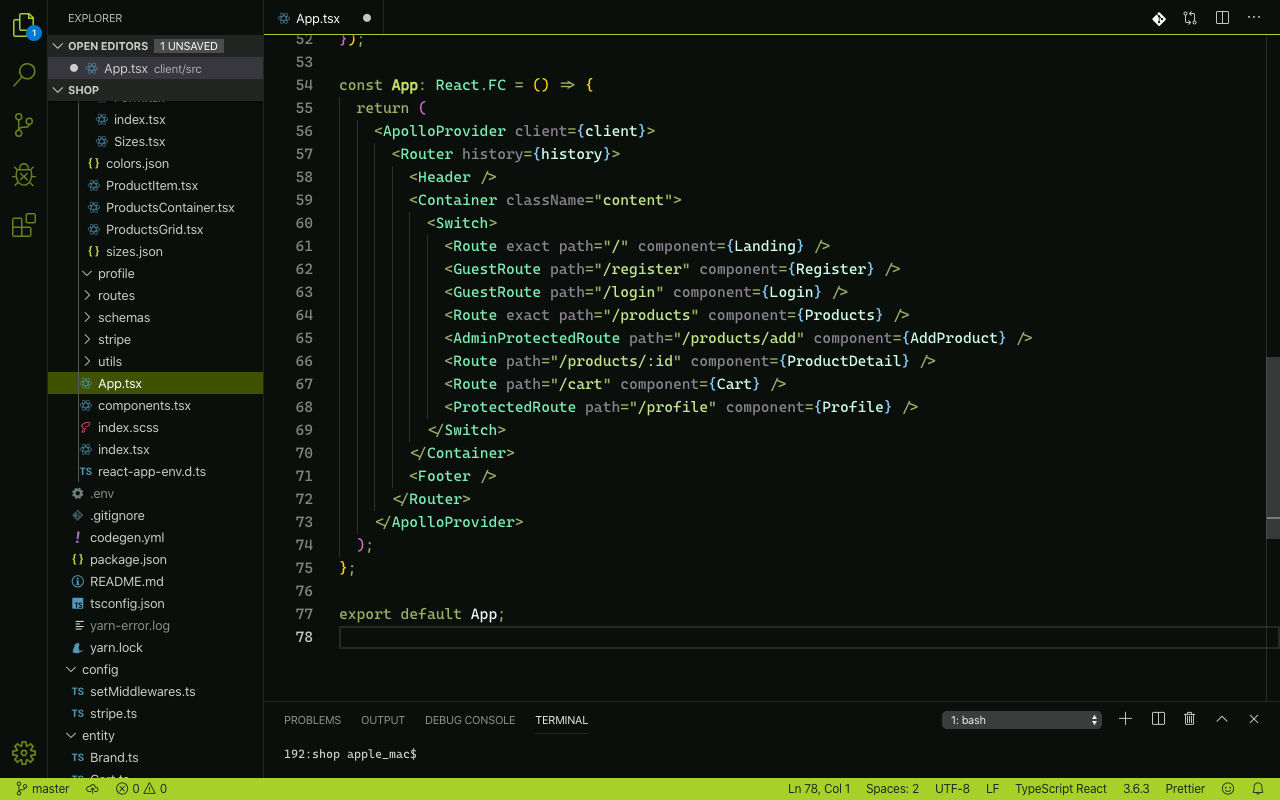Click the Split Editor icon

click(1221, 17)
